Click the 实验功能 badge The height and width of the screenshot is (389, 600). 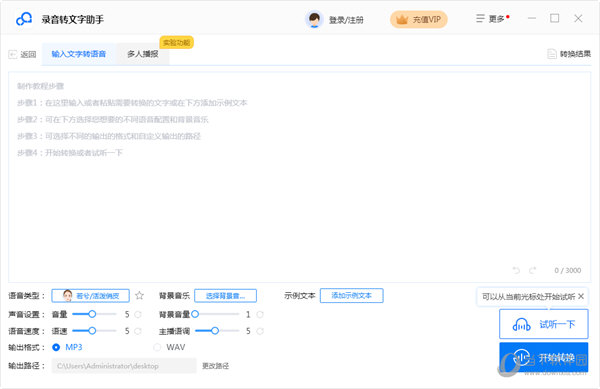pos(176,42)
